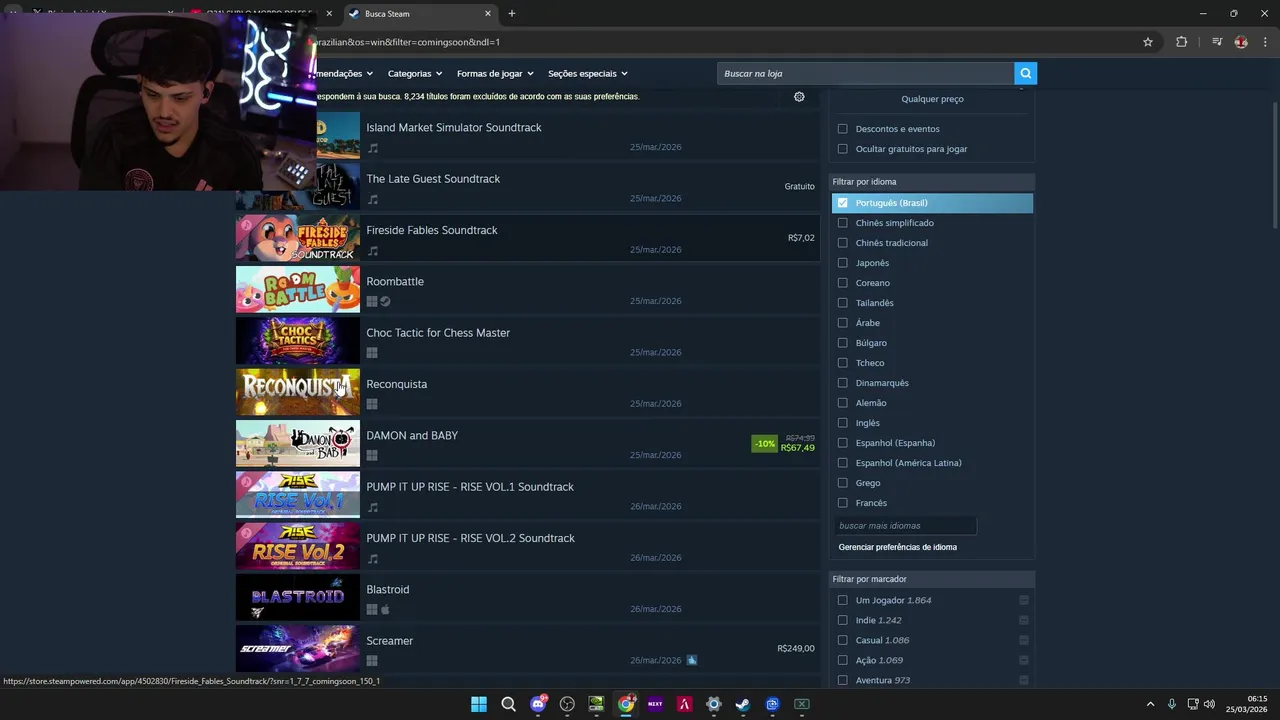Screen dimensions: 1280x720
Task: Click Steam platform icon on Roombattle row
Action: point(385,301)
